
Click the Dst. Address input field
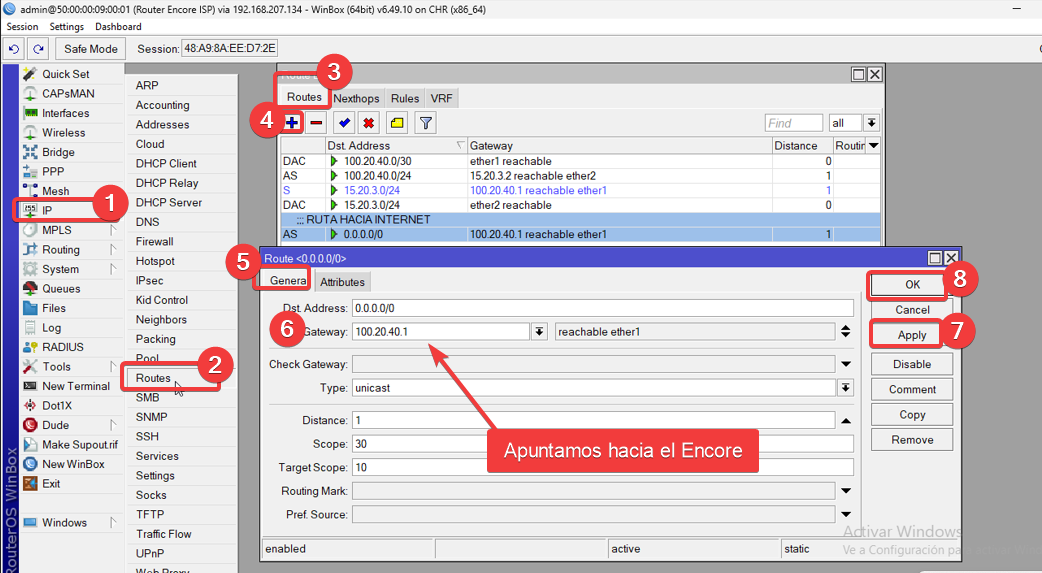[602, 308]
